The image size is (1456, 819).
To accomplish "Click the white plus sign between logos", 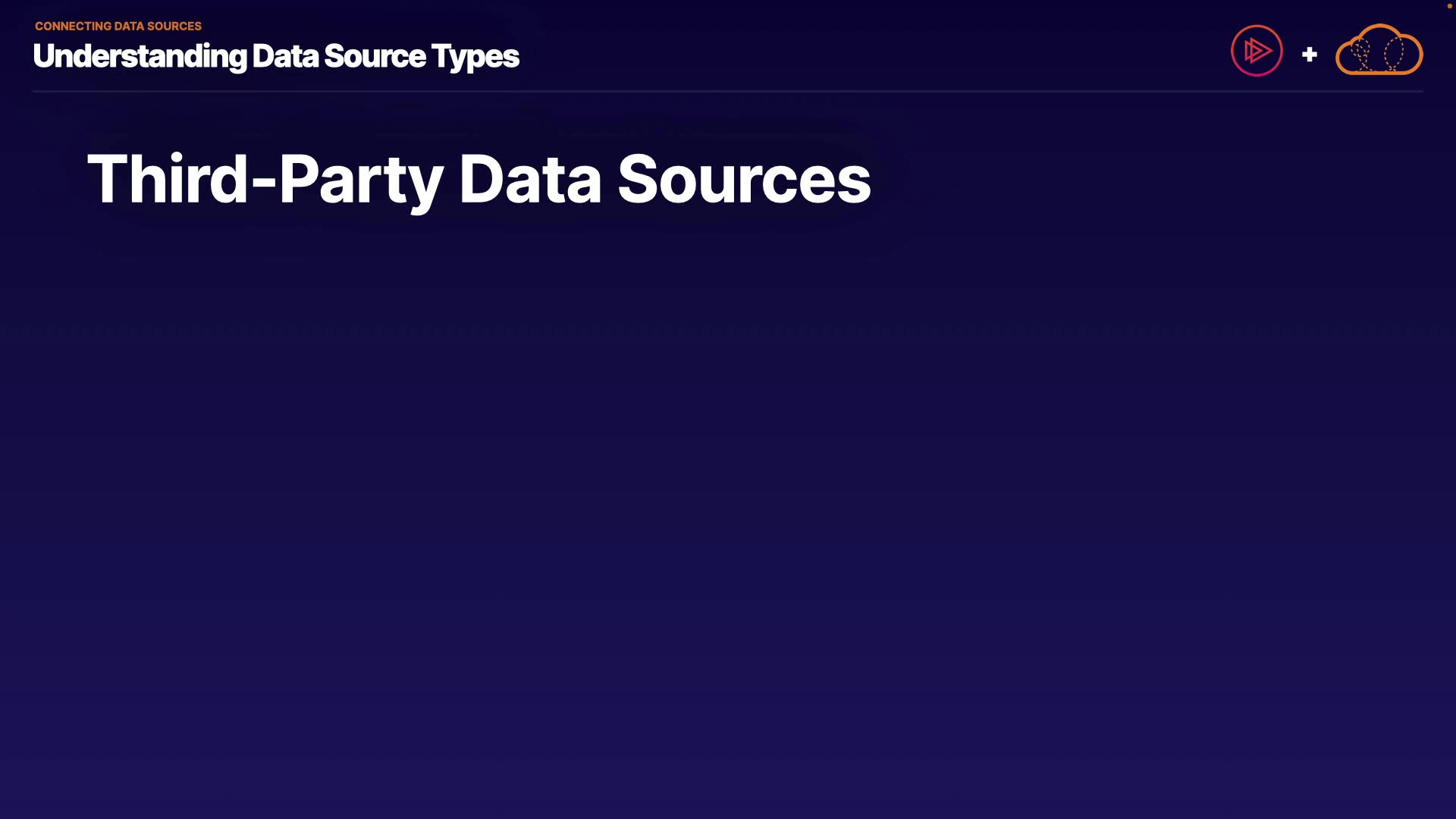I will (1309, 55).
